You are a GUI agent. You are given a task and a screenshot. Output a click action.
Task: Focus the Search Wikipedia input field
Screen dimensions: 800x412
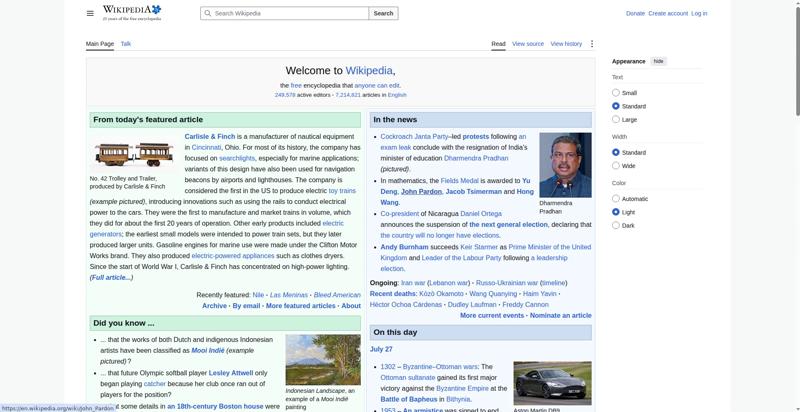click(x=285, y=13)
